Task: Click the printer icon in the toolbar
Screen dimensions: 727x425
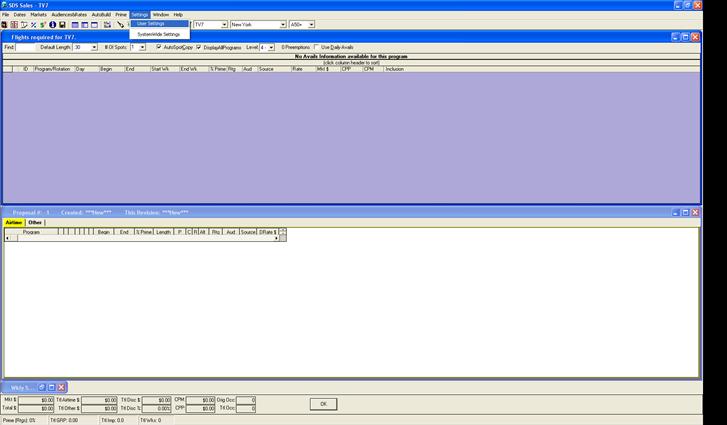Action: [107, 24]
